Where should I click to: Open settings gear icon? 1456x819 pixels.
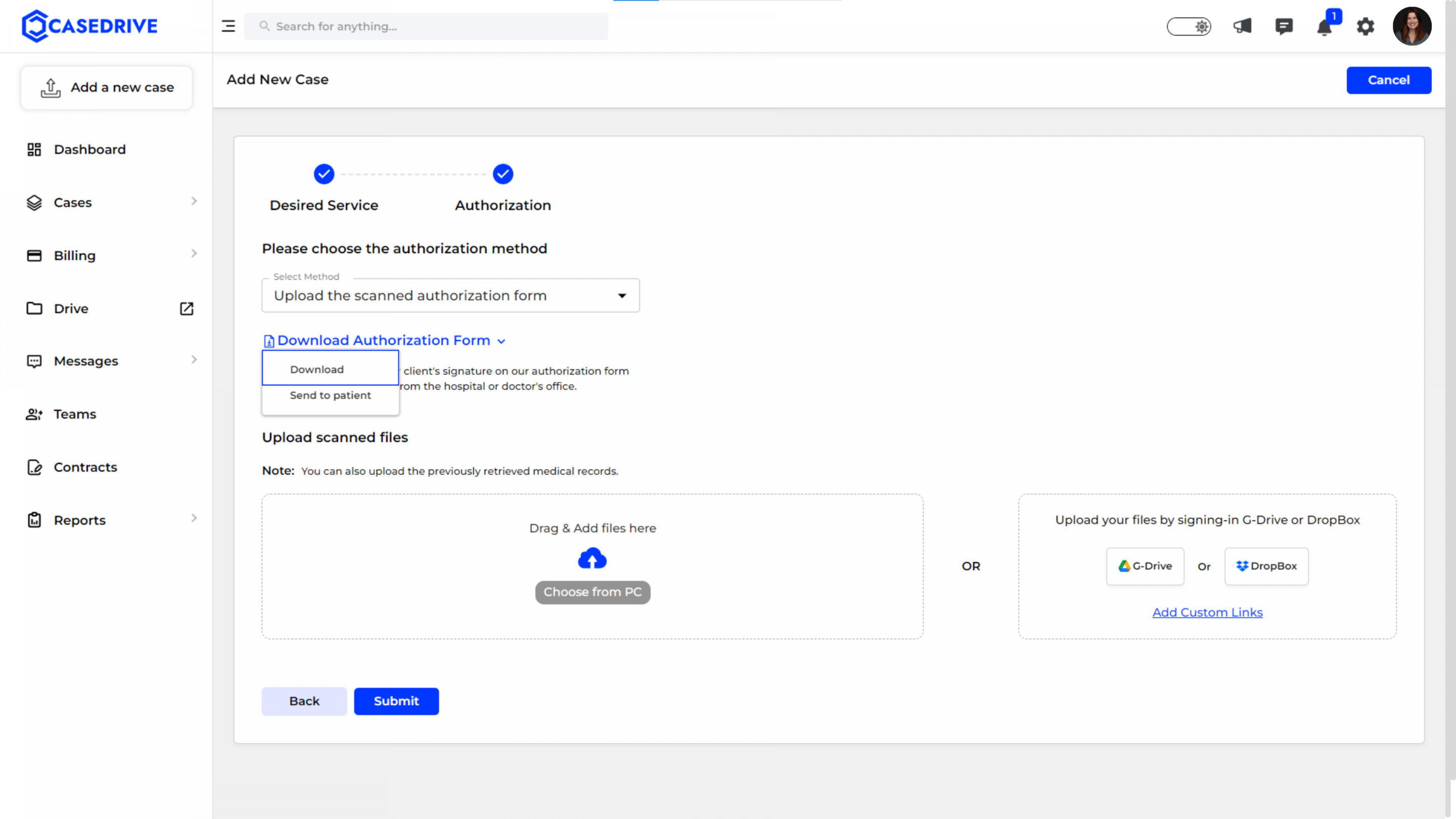pos(1366,26)
